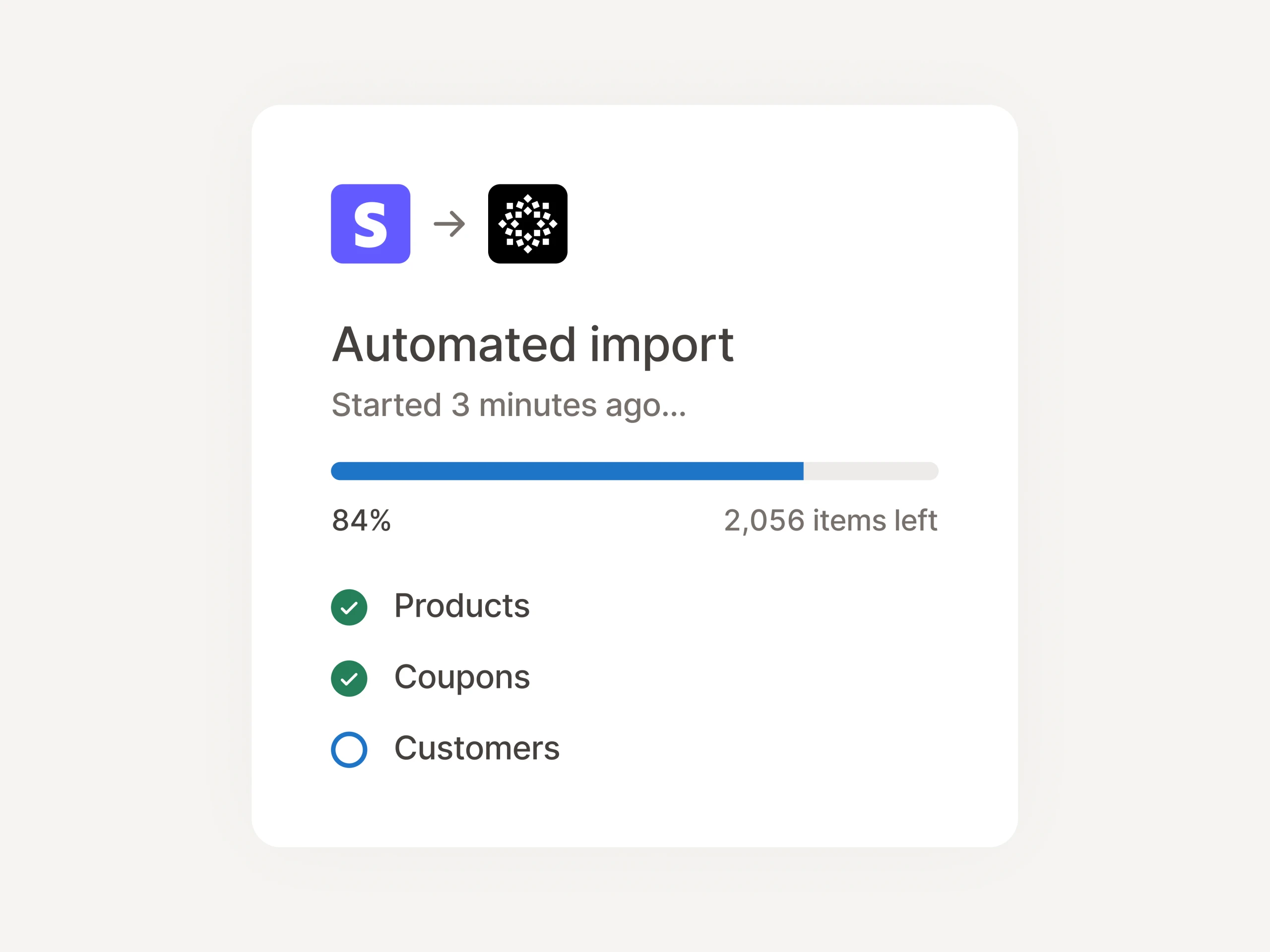The width and height of the screenshot is (1270, 952).
Task: Click the 84% progress label
Action: point(361,521)
